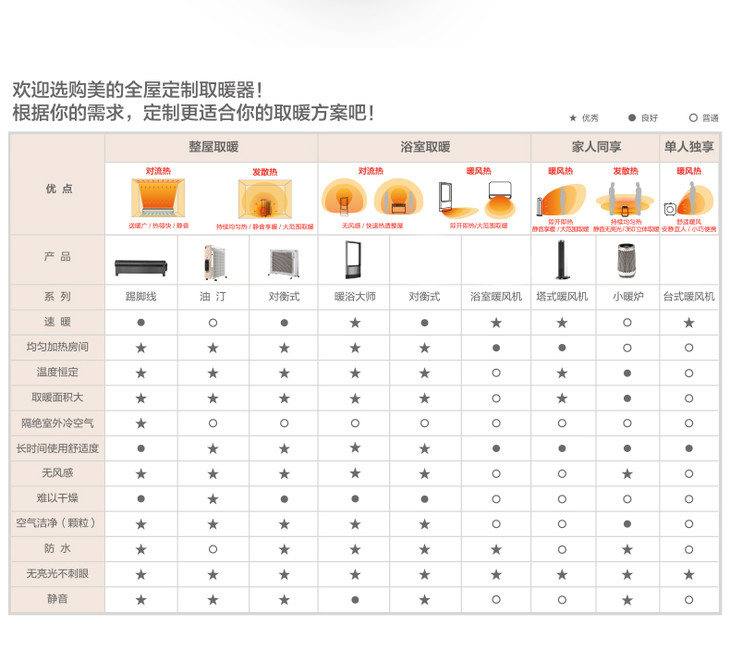
Task: Click the 踢脚线 baseboard heater product image
Action: coord(141,266)
